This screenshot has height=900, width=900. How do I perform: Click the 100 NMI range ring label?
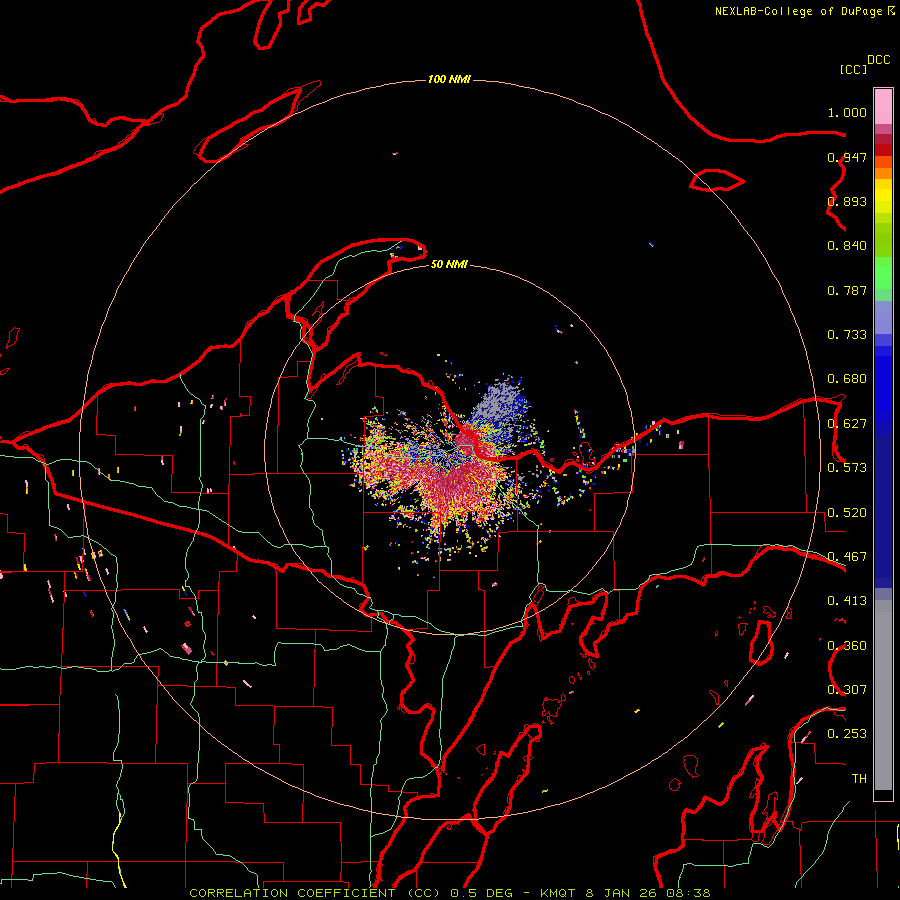449,79
